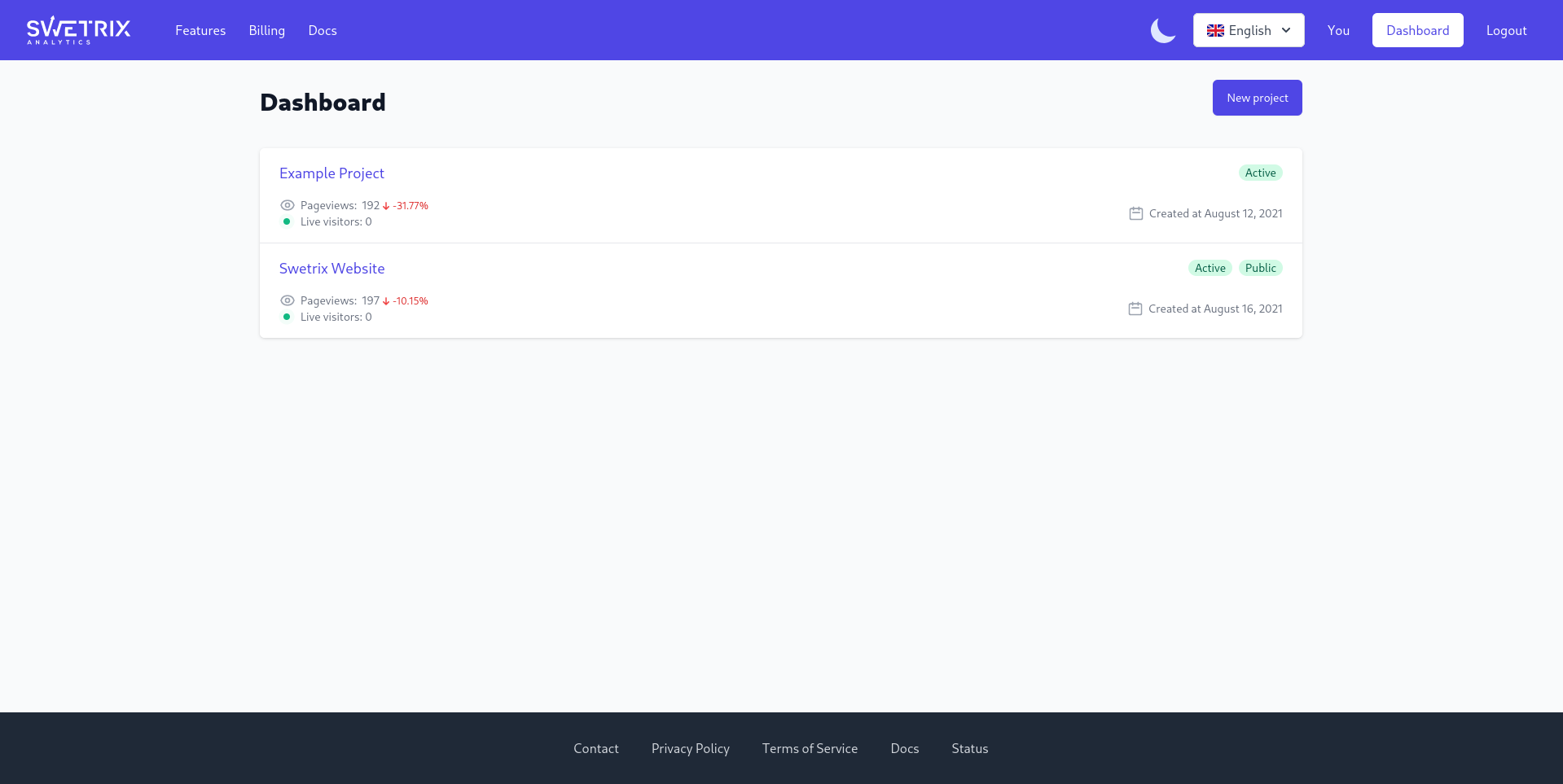1563x784 pixels.
Task: Click calendar icon beside August 12, 2021
Action: (1135, 213)
